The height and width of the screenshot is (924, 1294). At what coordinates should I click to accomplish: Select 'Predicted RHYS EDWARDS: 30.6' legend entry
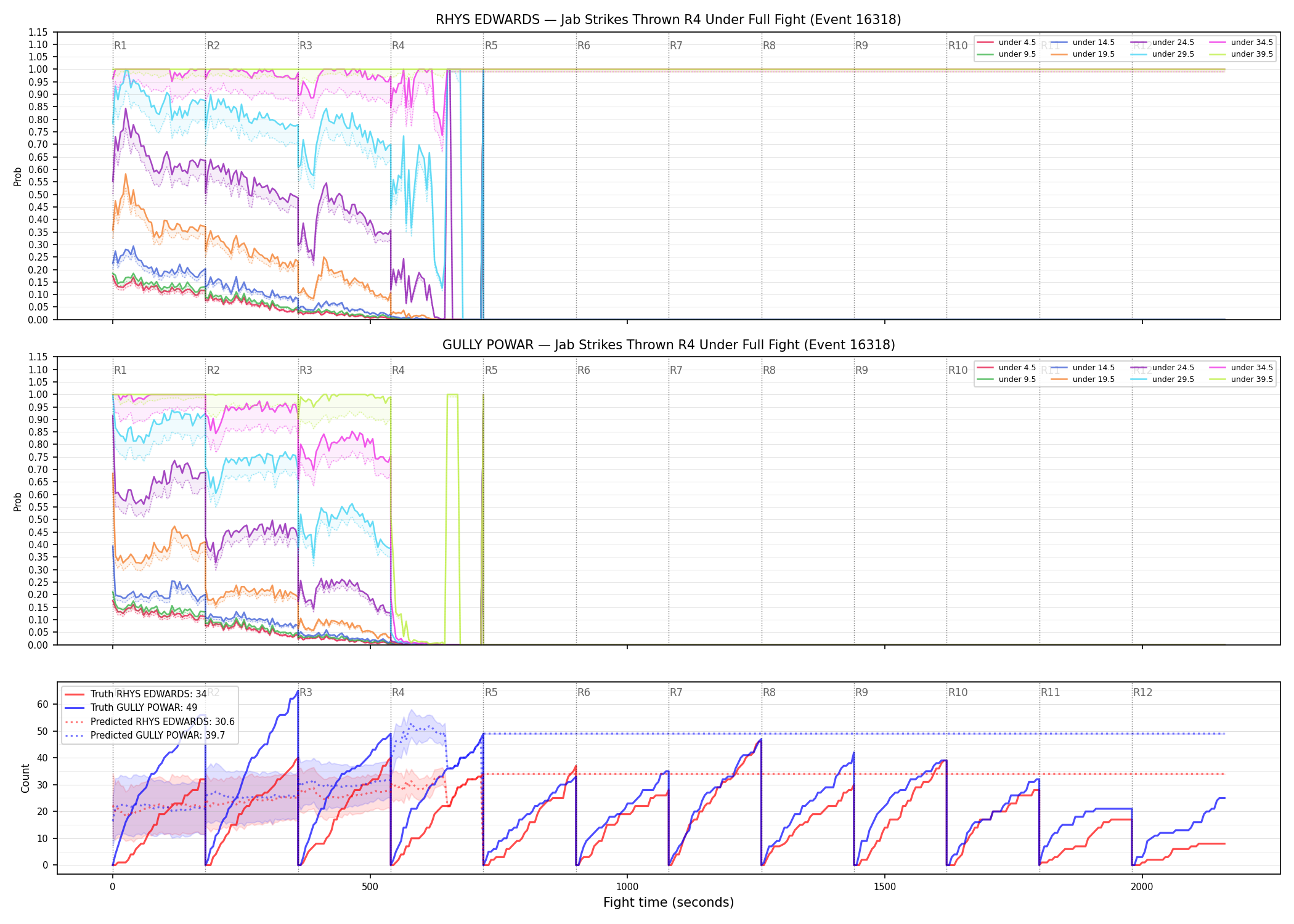click(x=150, y=721)
